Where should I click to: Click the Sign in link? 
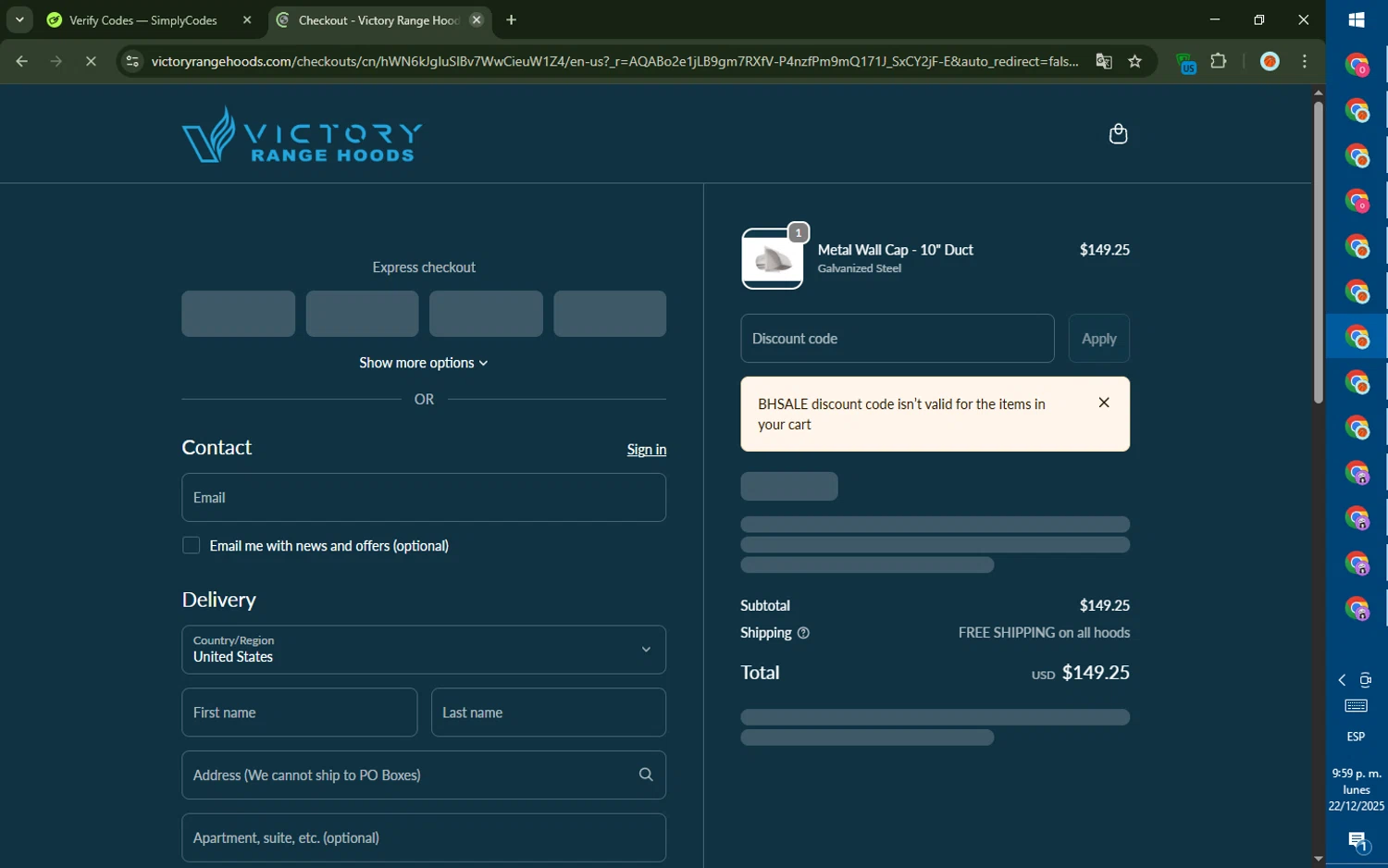646,450
